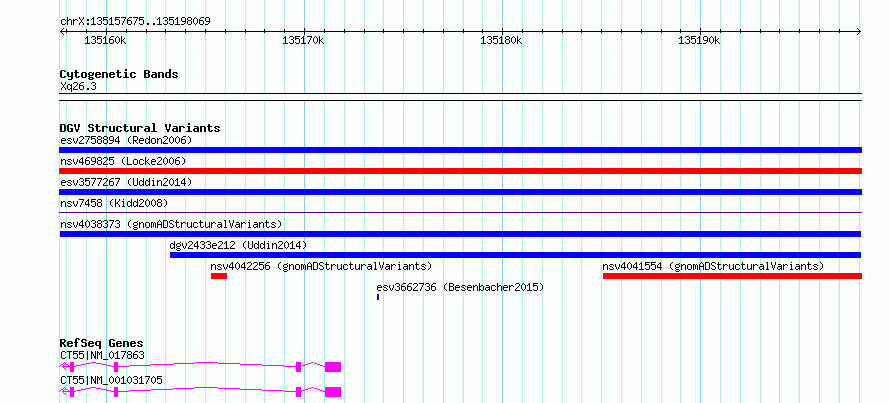Viewport: 890px width, 403px height.
Task: Click the CT55|NM_017863 gene label
Action: click(x=102, y=356)
